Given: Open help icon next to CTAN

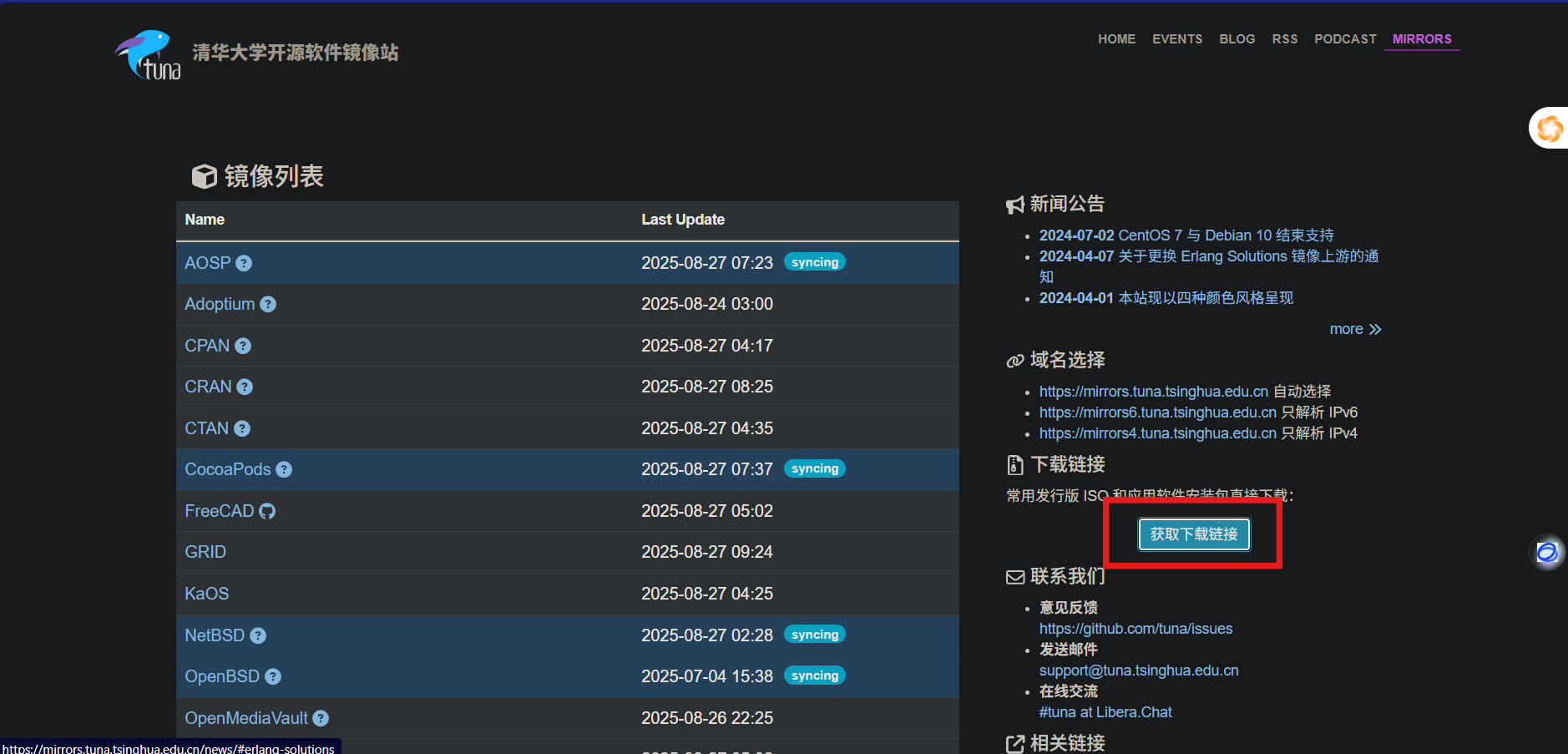Looking at the screenshot, I should coord(242,428).
